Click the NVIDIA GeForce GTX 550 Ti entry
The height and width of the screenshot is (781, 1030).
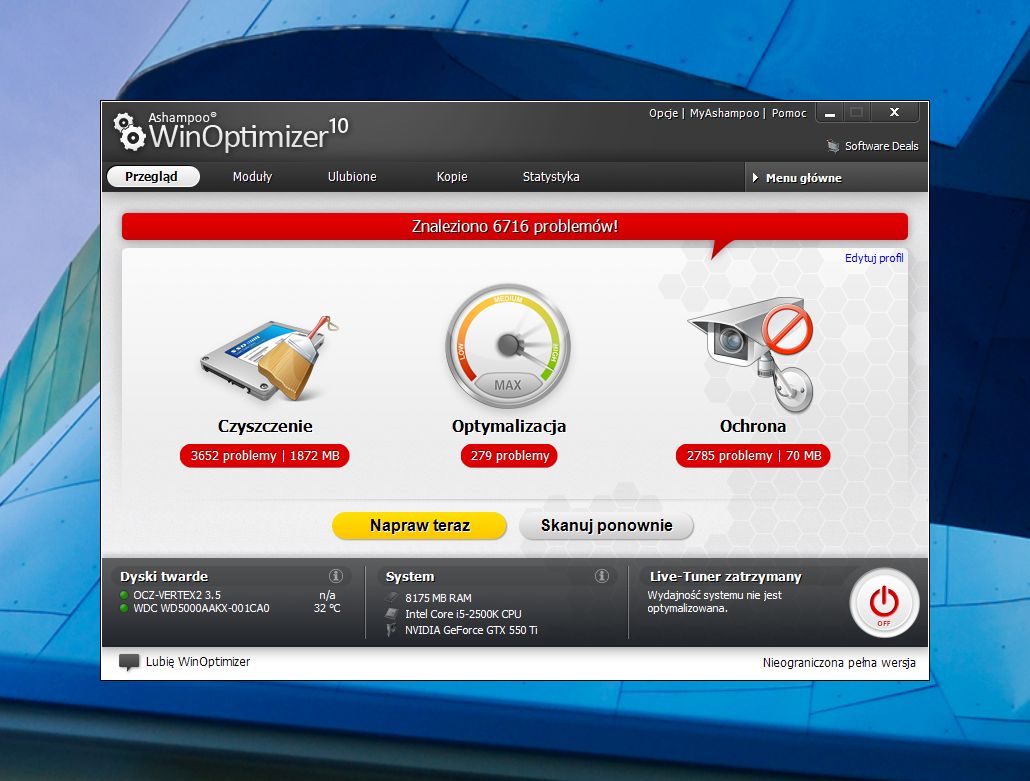pyautogui.click(x=471, y=630)
